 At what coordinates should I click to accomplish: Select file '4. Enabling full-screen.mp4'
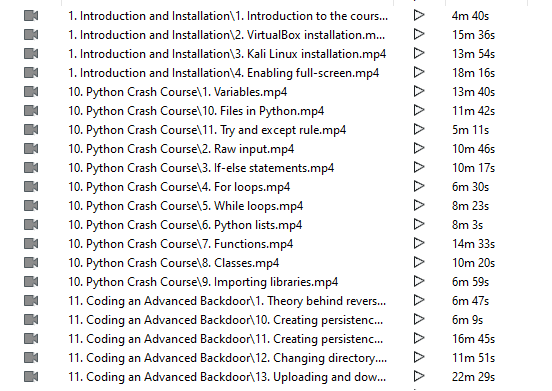pos(224,73)
